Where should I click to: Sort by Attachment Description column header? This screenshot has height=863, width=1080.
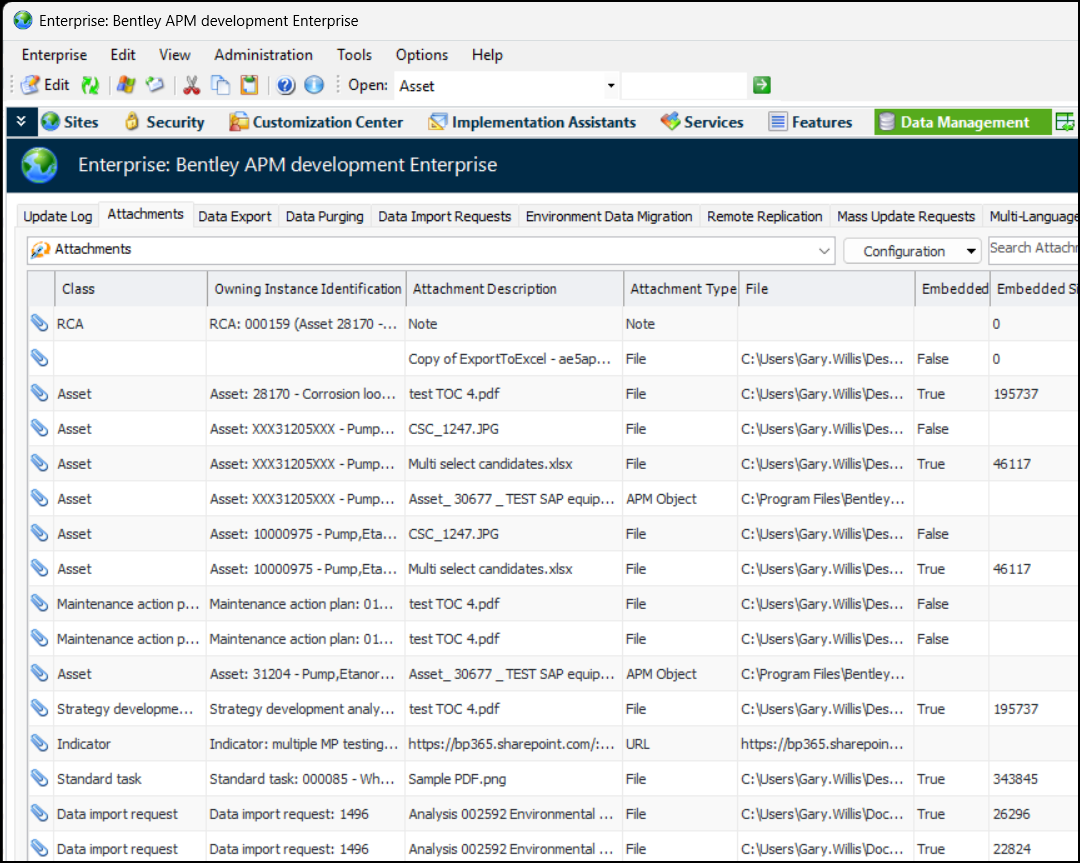[x=485, y=289]
